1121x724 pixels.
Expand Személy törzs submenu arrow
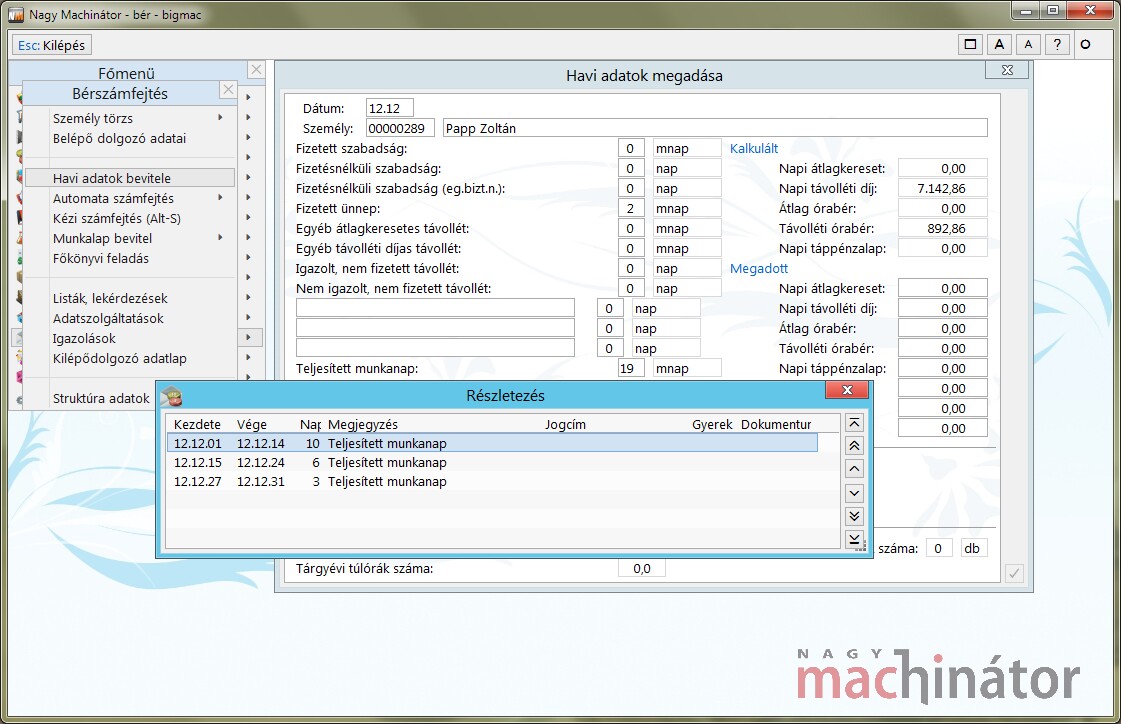(220, 117)
